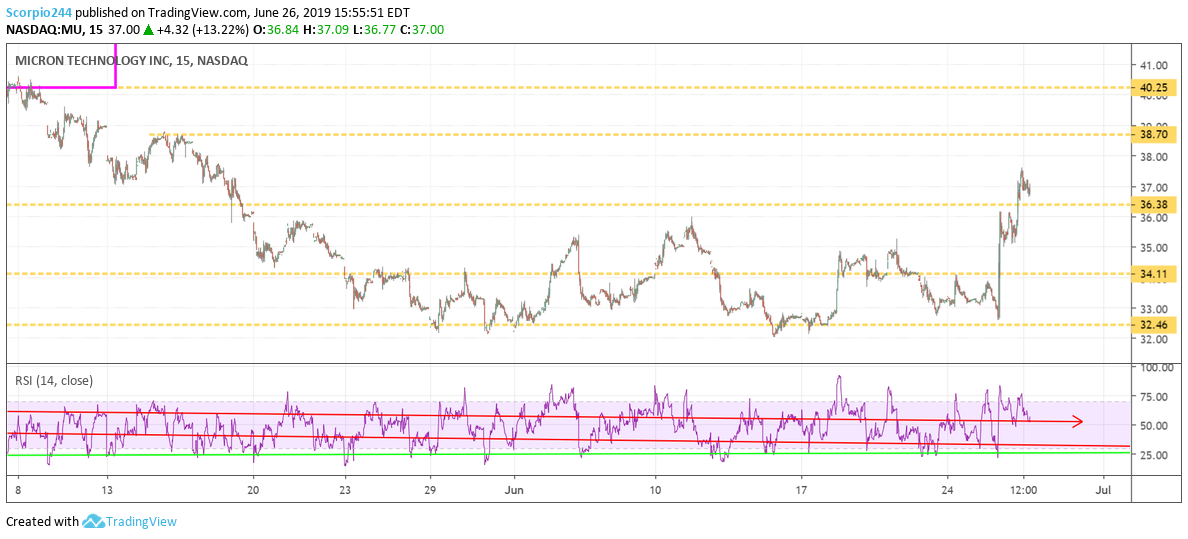Click the Scorpio244 author name
Image resolution: width=1188 pixels, height=539 pixels.
coord(39,14)
